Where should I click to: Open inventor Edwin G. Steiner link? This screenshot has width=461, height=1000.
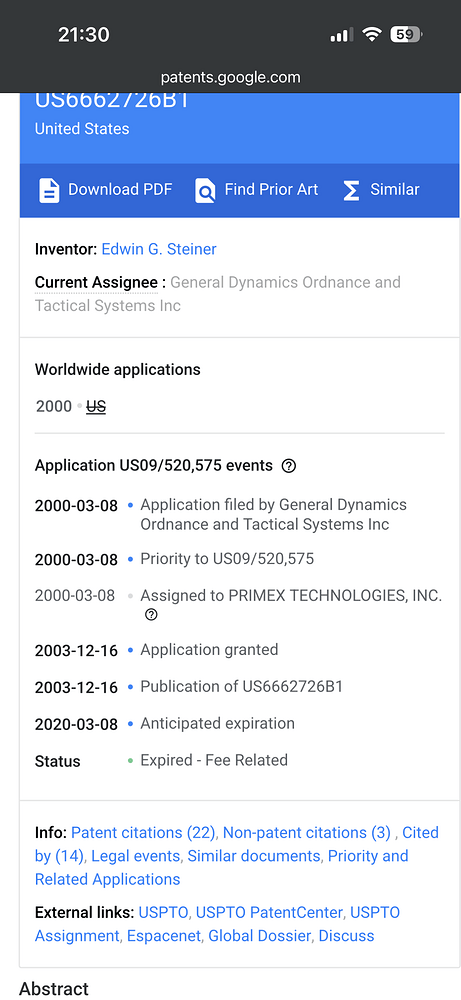pyautogui.click(x=159, y=249)
